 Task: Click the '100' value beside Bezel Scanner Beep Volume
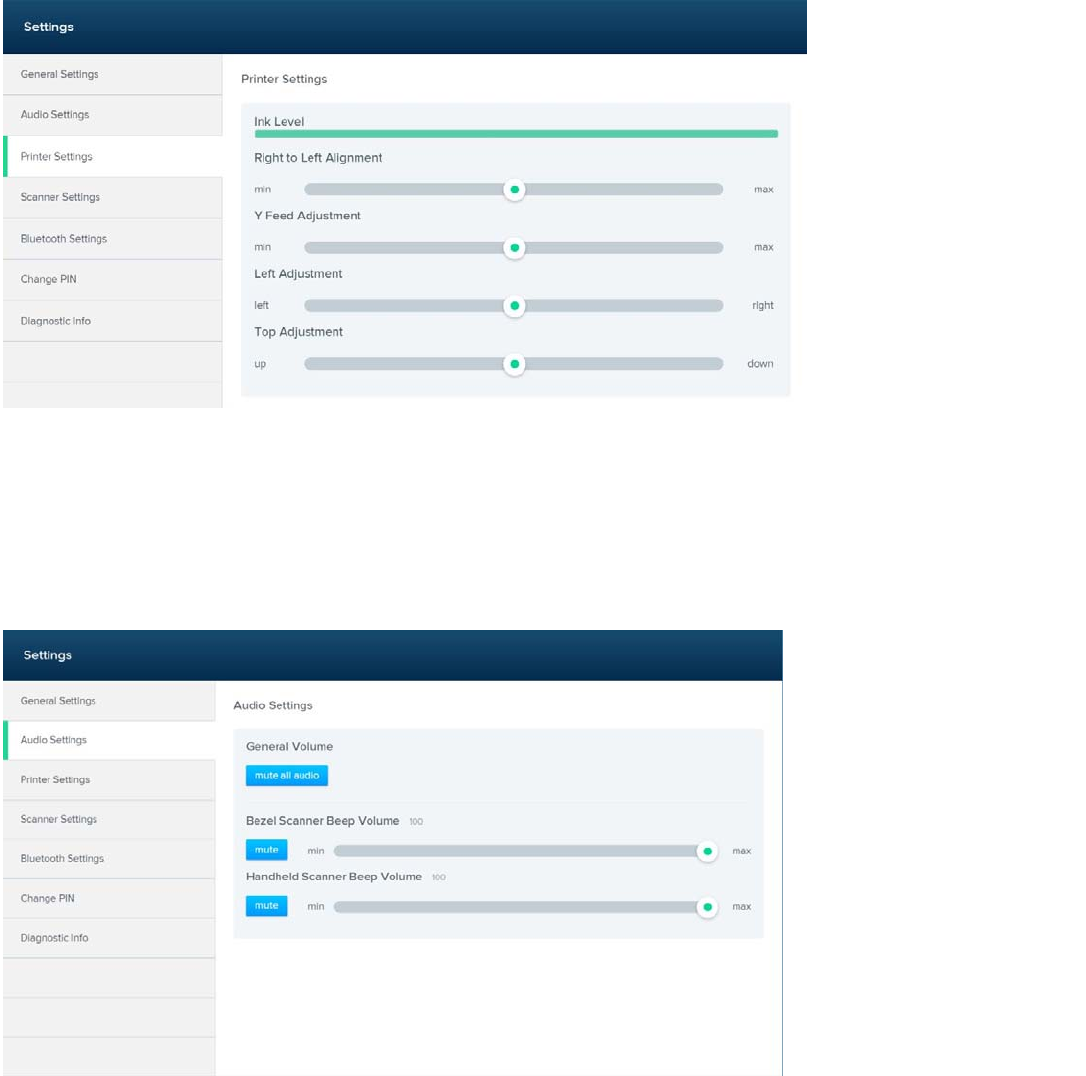(416, 822)
